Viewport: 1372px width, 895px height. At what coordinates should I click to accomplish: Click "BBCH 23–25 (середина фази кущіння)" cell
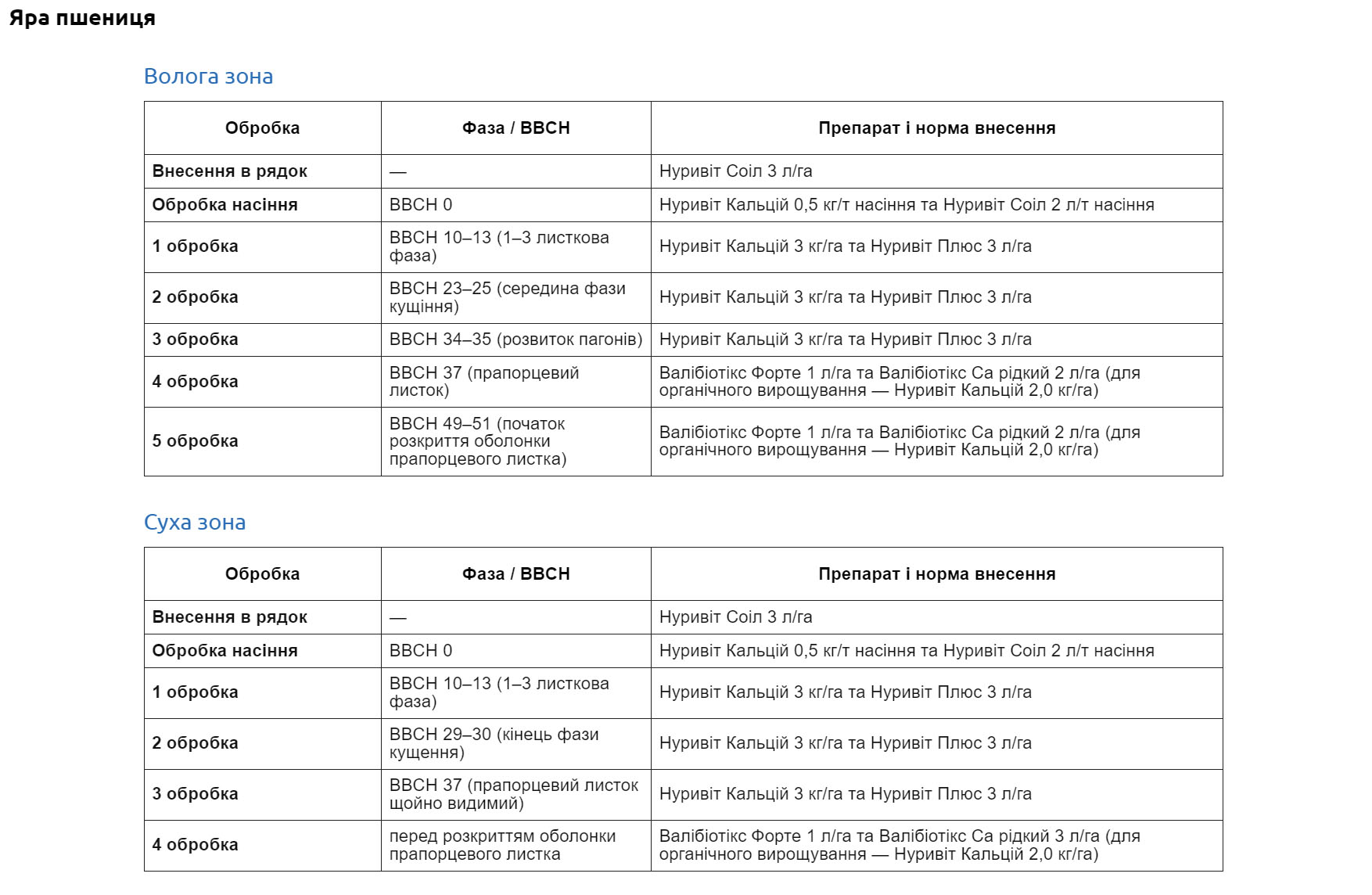pos(516,298)
